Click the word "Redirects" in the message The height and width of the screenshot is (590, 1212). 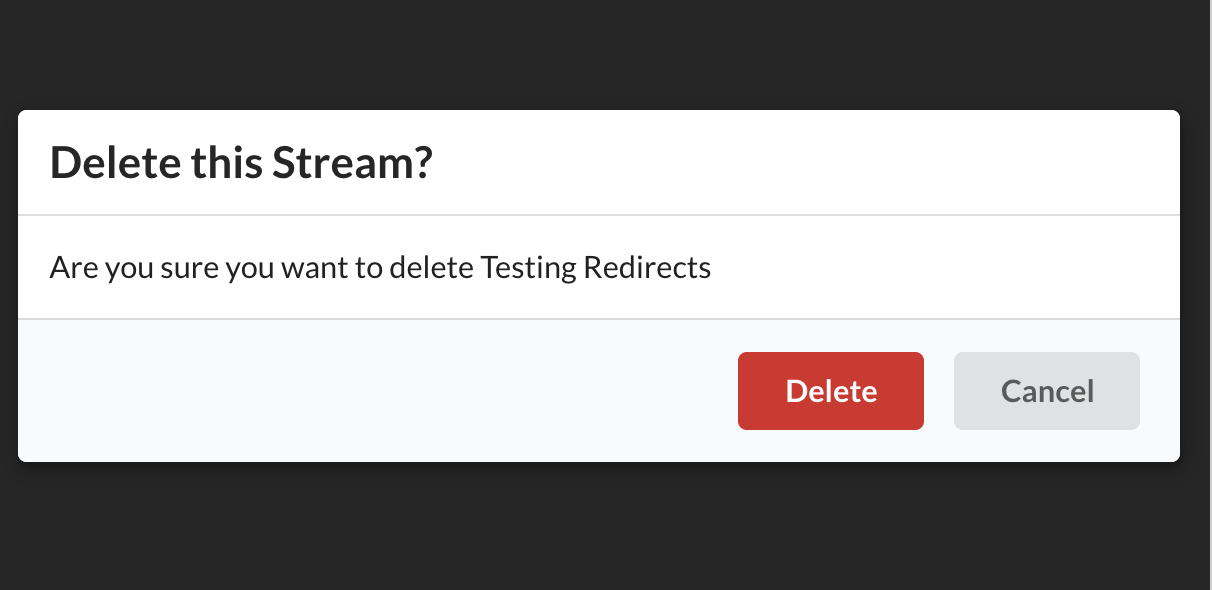pyautogui.click(x=647, y=268)
